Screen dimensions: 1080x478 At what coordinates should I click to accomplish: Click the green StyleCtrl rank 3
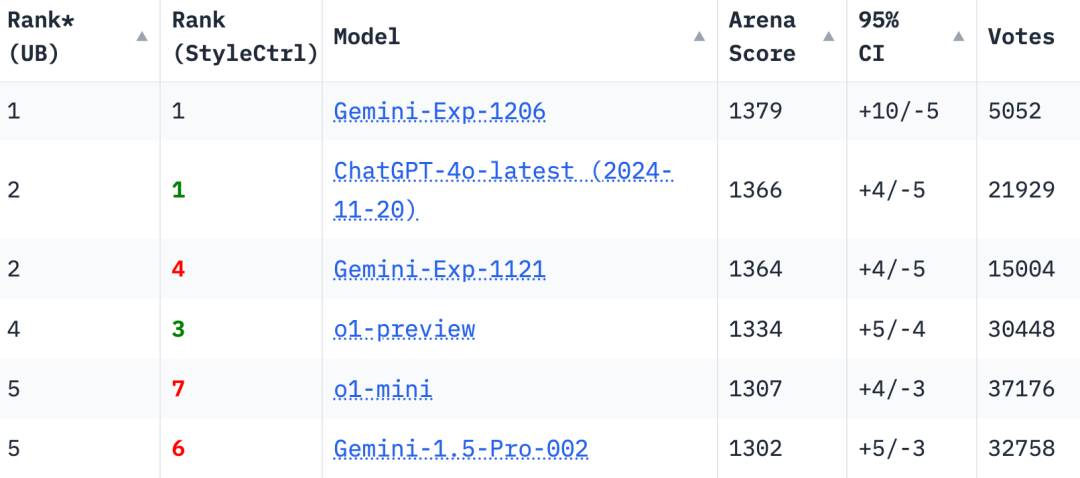(178, 329)
